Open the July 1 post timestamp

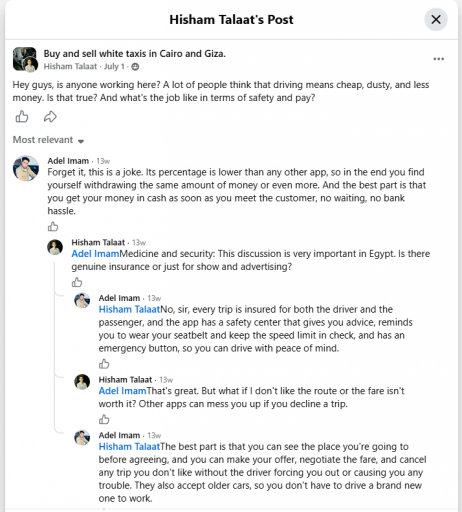tap(114, 67)
